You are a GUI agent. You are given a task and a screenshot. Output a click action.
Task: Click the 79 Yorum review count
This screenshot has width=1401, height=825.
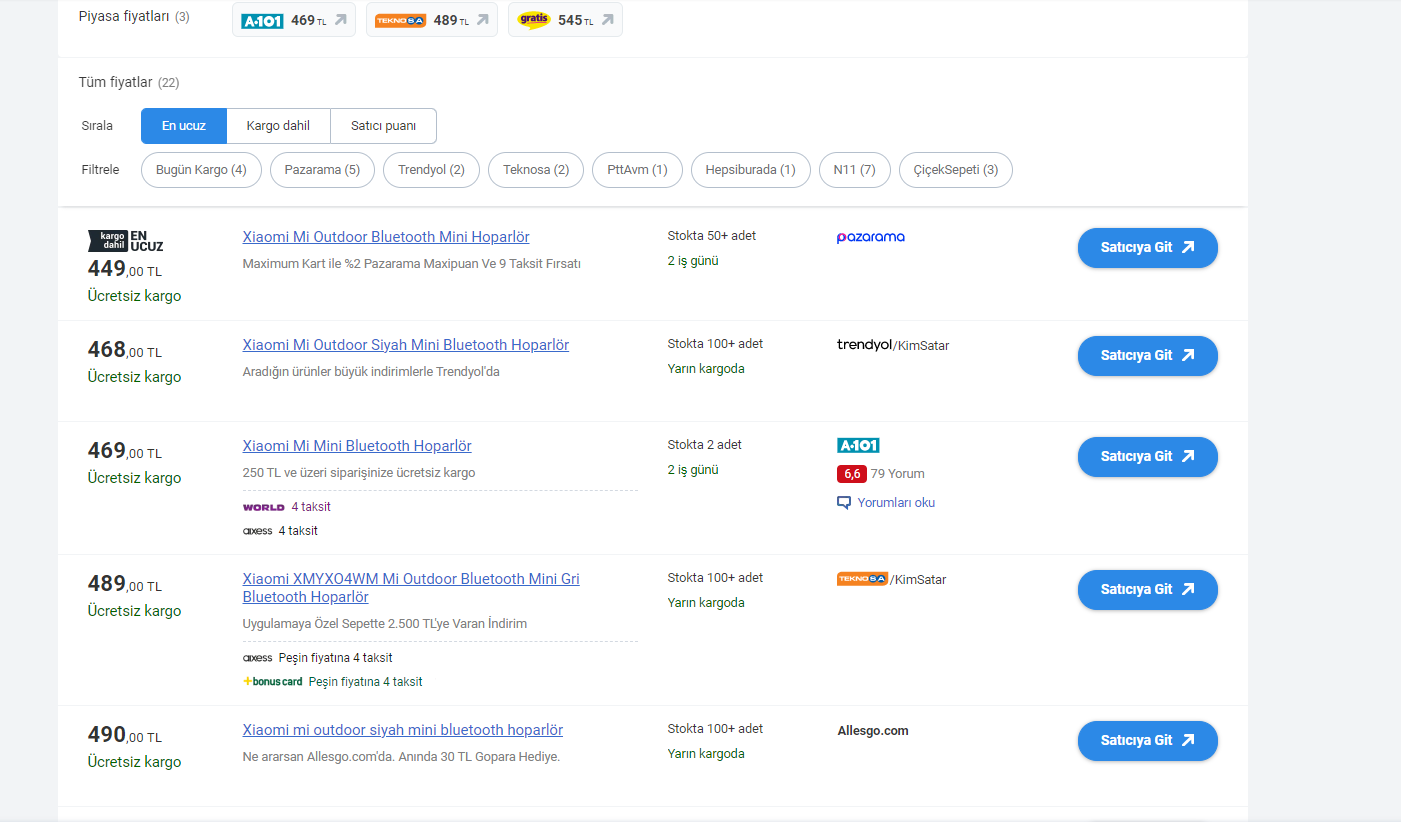click(898, 474)
